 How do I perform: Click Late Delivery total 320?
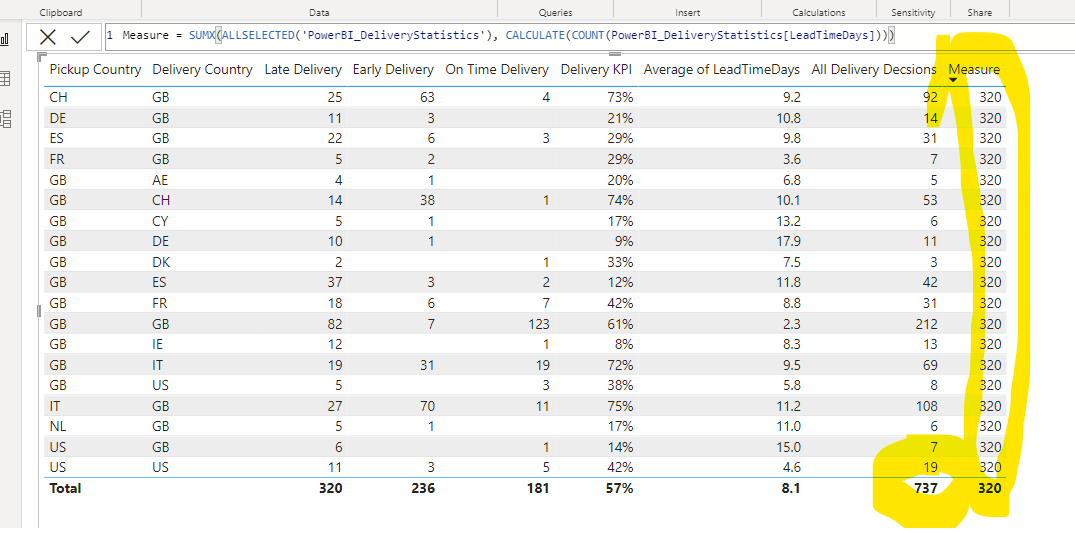tap(330, 488)
